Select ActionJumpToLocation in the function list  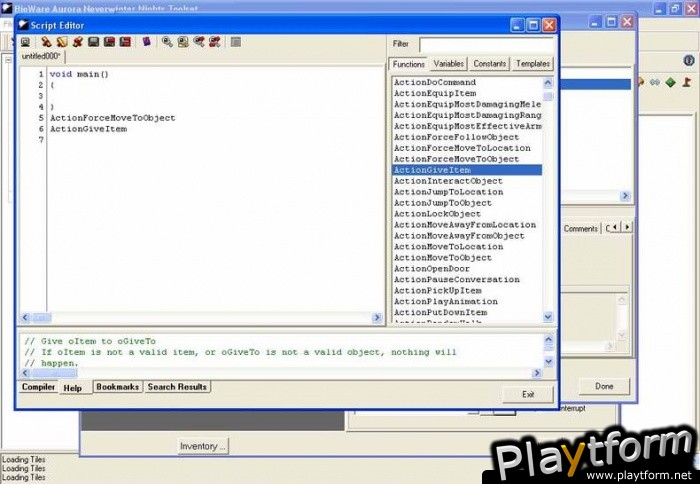(x=467, y=192)
